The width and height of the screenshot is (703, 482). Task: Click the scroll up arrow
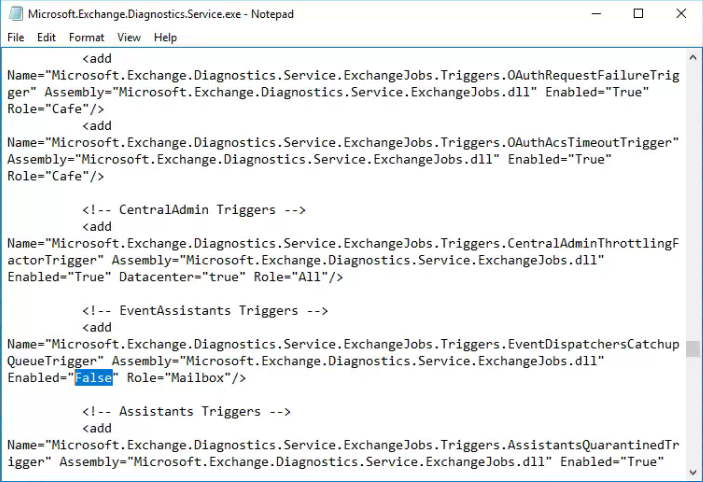693,58
